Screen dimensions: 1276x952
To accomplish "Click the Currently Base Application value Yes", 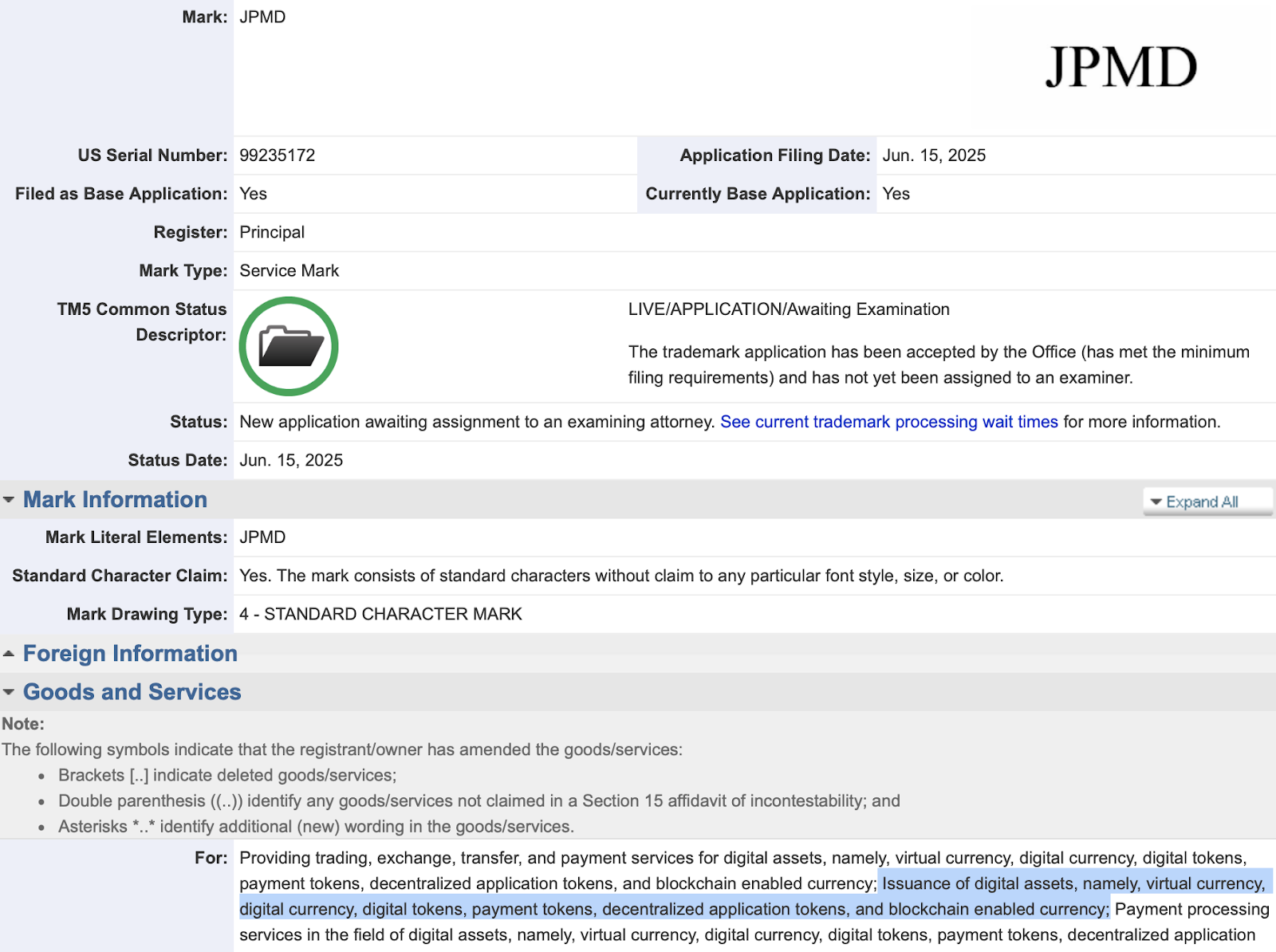I will 896,194.
